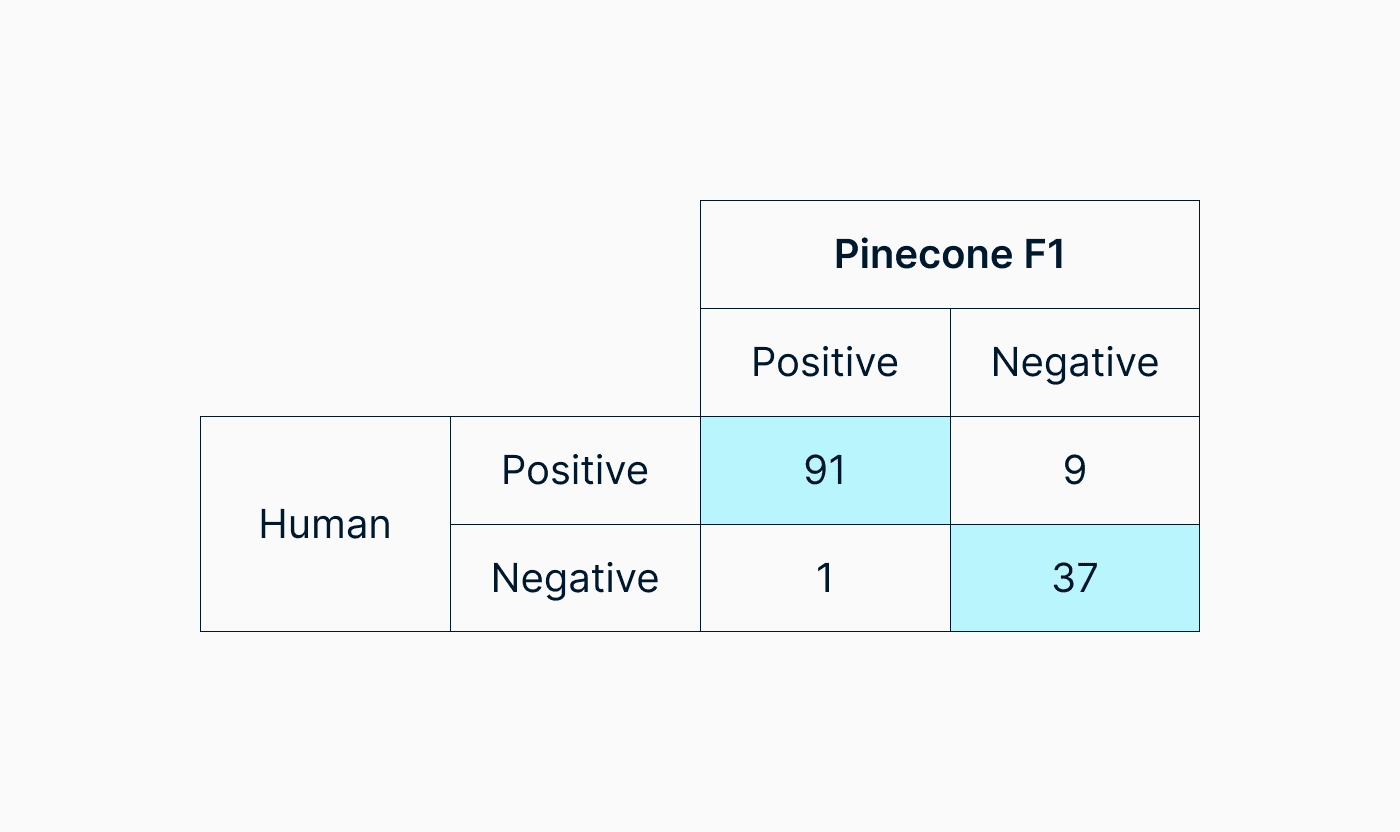This screenshot has width=1400, height=832.
Task: Select the highlighted cell in Pinecone Positive column
Action: coord(825,470)
